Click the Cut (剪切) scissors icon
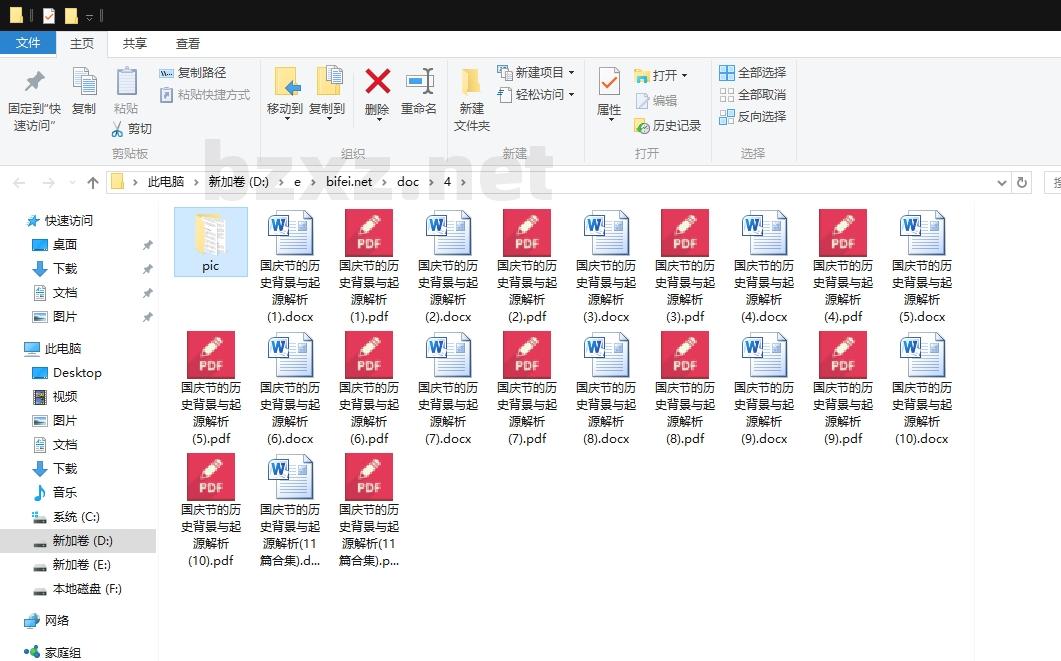Viewport: 1061px width, 661px height. pyautogui.click(x=118, y=129)
